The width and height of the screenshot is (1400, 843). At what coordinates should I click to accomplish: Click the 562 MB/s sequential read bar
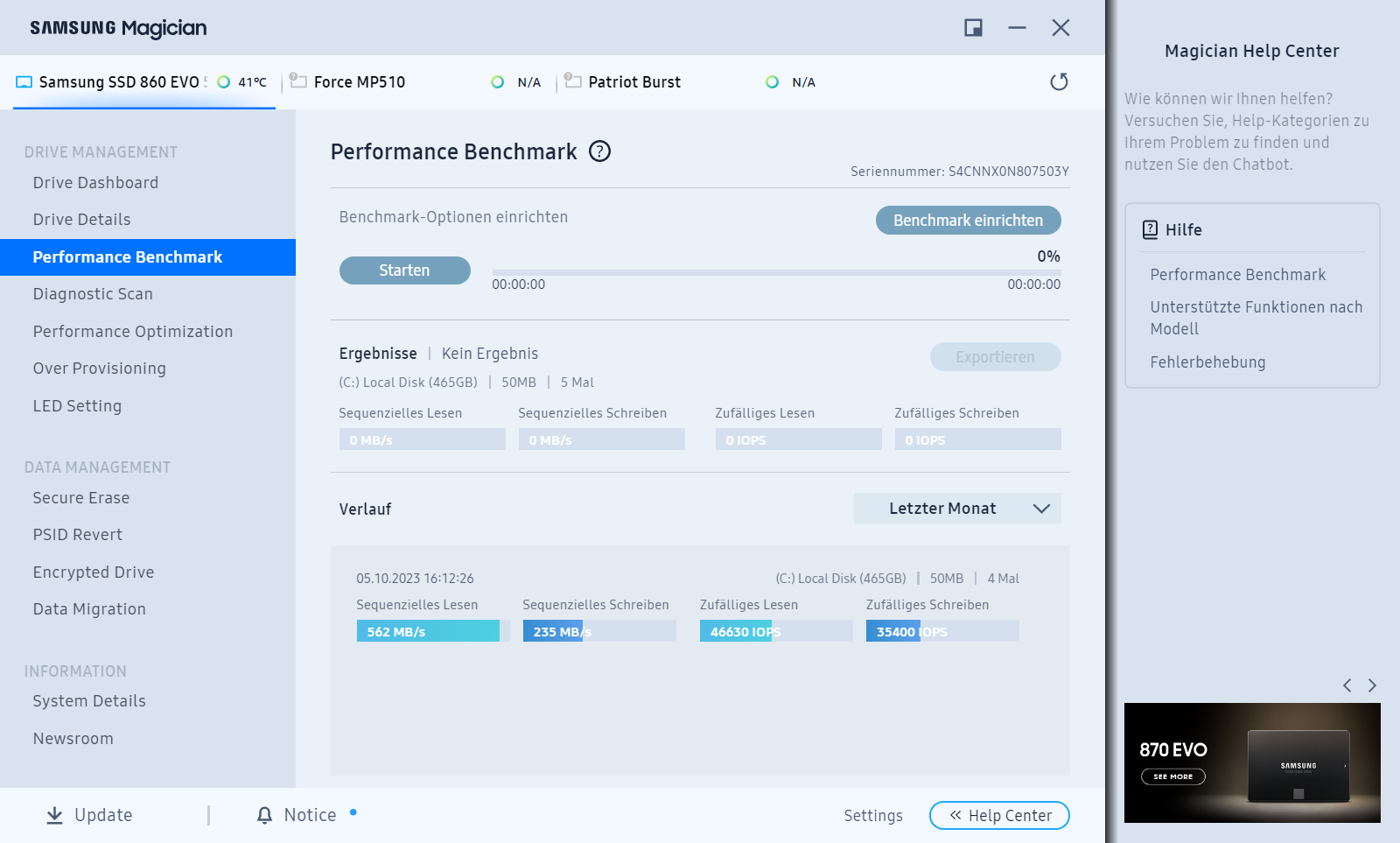coord(433,631)
